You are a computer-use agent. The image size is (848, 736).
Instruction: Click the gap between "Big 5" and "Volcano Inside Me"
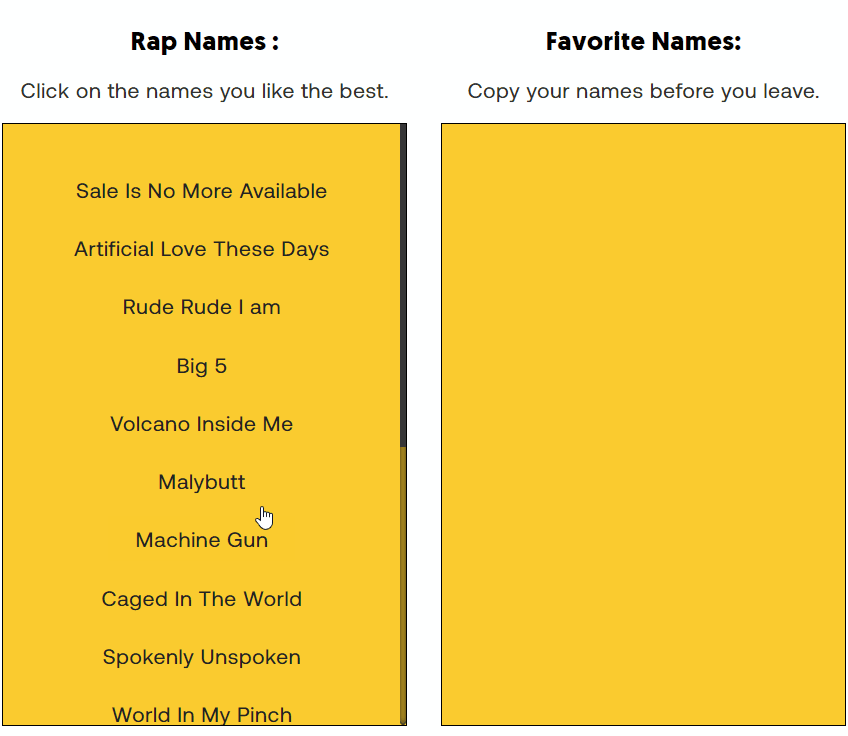click(201, 395)
